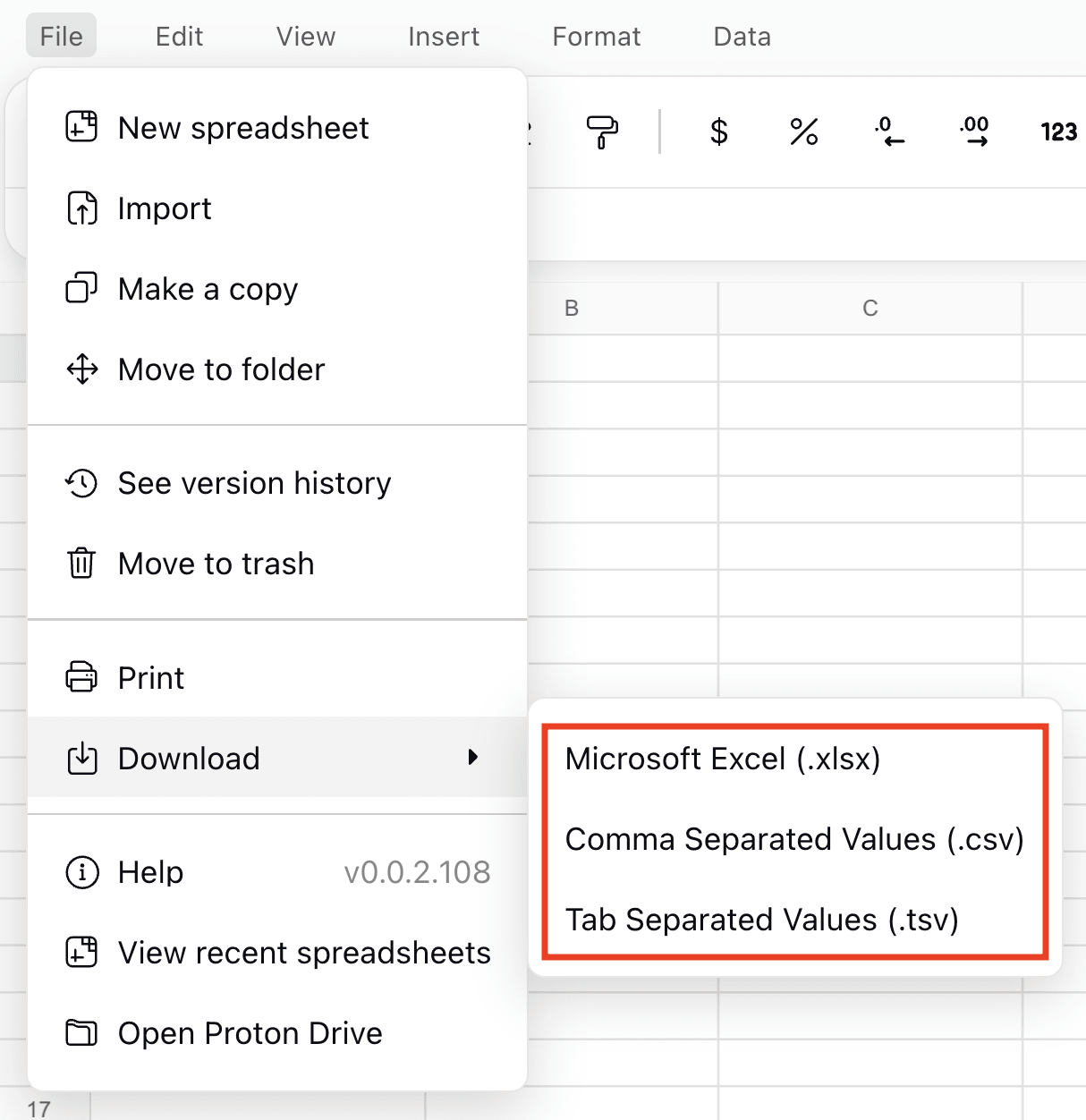The height and width of the screenshot is (1120, 1086).
Task: Choose Comma Separated Values (.csv) export
Action: point(795,839)
